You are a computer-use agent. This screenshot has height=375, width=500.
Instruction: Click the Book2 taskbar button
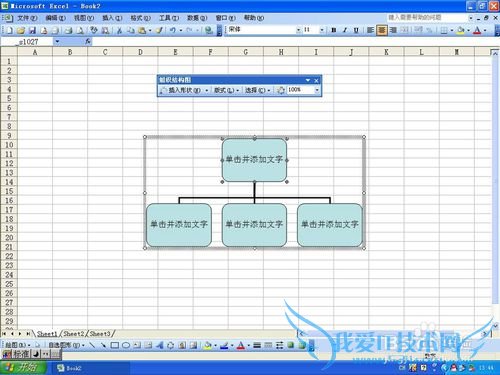coord(90,368)
